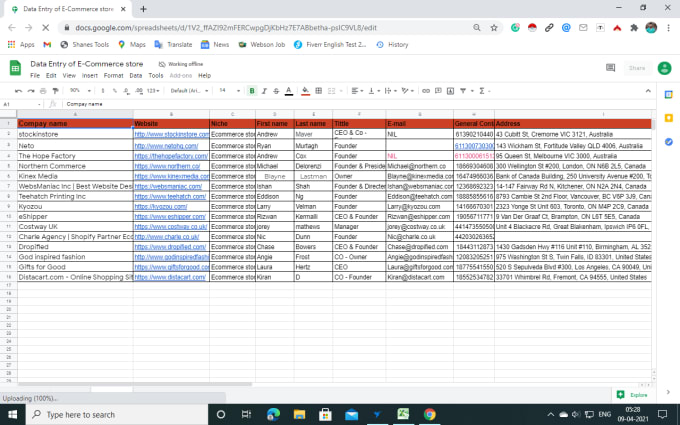The image size is (680, 425).
Task: Open text wrapping dropdown
Action: tap(390, 91)
